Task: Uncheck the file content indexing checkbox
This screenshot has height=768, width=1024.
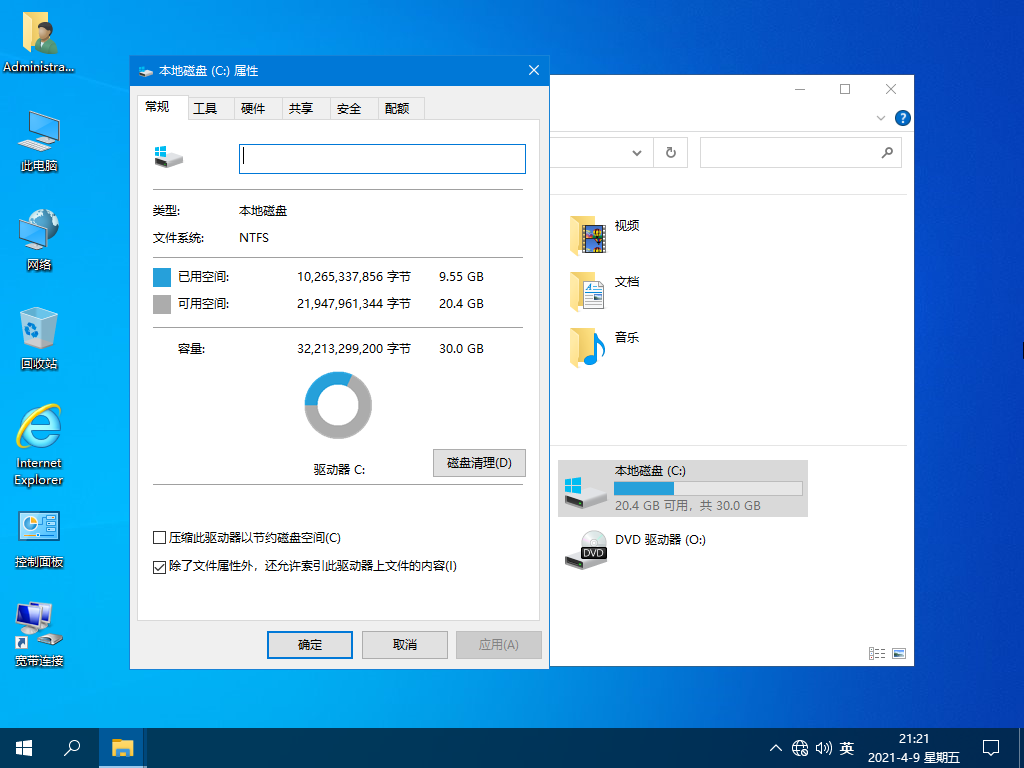Action: 159,567
